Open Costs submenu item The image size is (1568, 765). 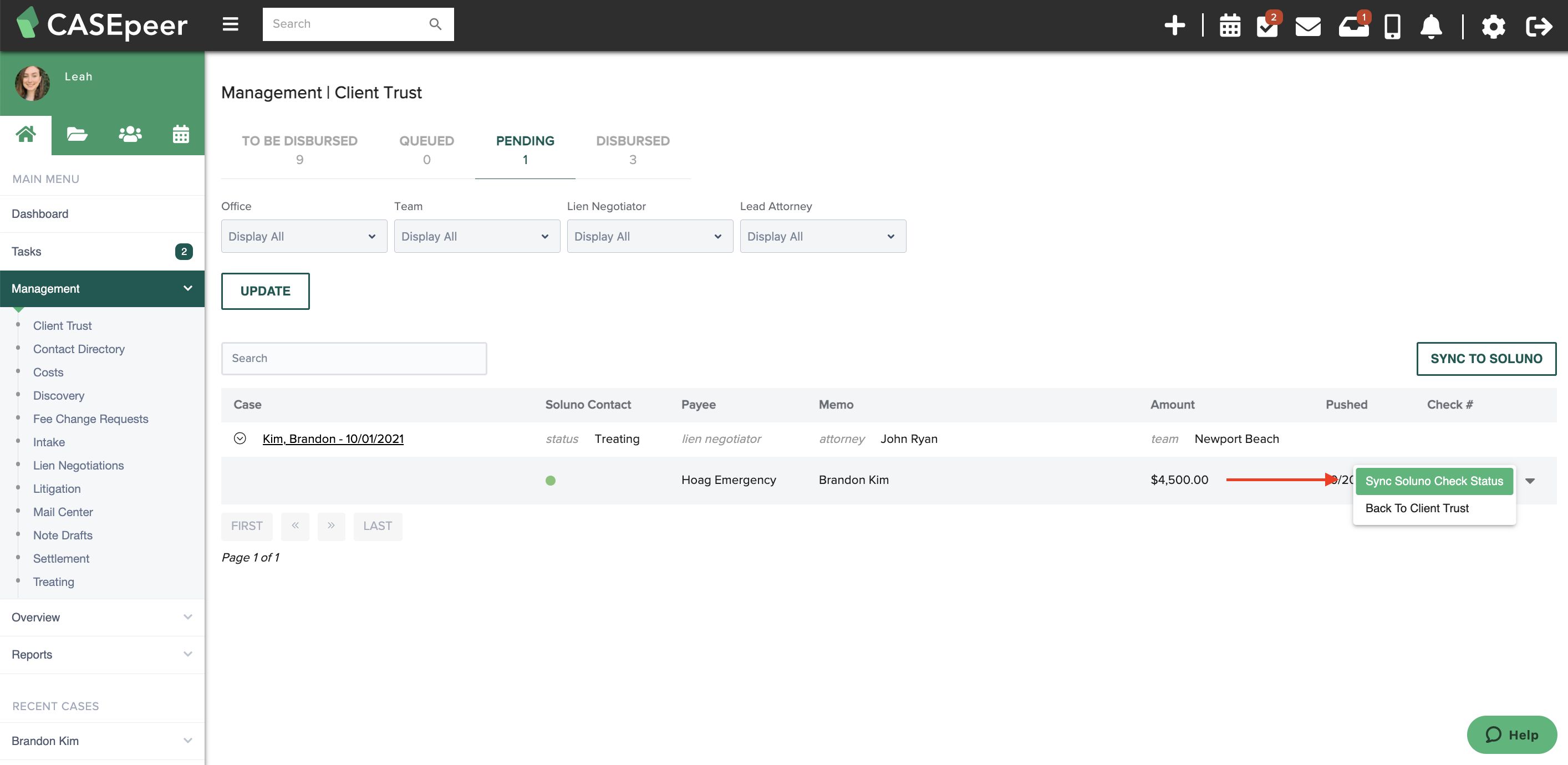(48, 372)
